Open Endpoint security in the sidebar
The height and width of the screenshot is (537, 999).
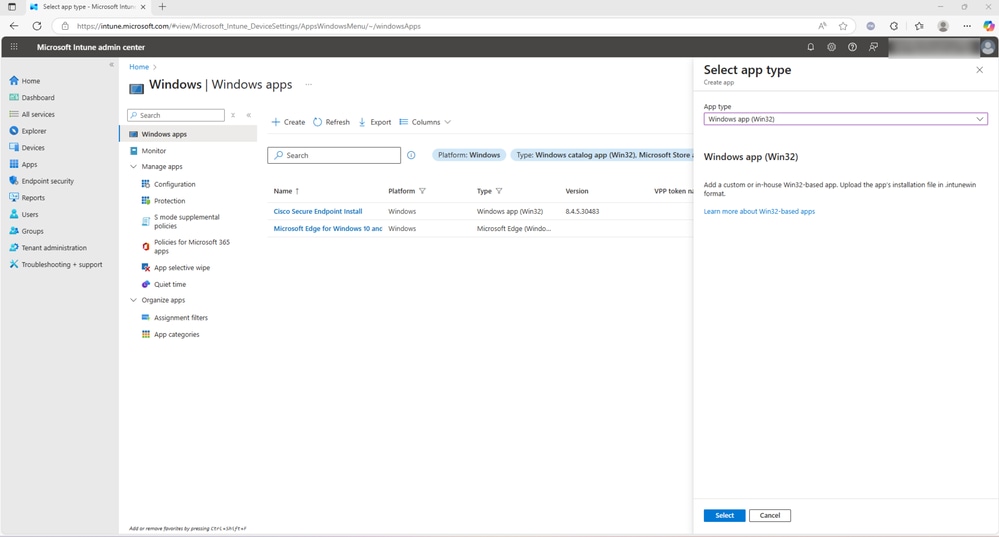41,181
